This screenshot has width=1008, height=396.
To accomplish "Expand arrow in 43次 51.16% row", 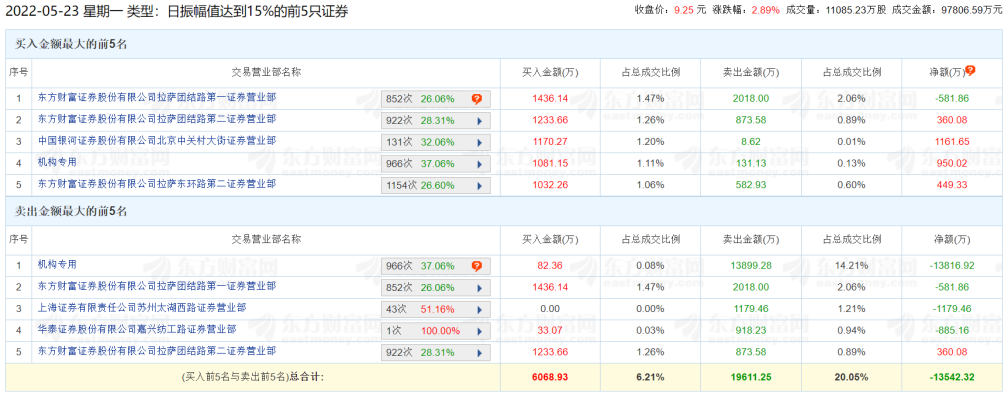I will [x=479, y=310].
